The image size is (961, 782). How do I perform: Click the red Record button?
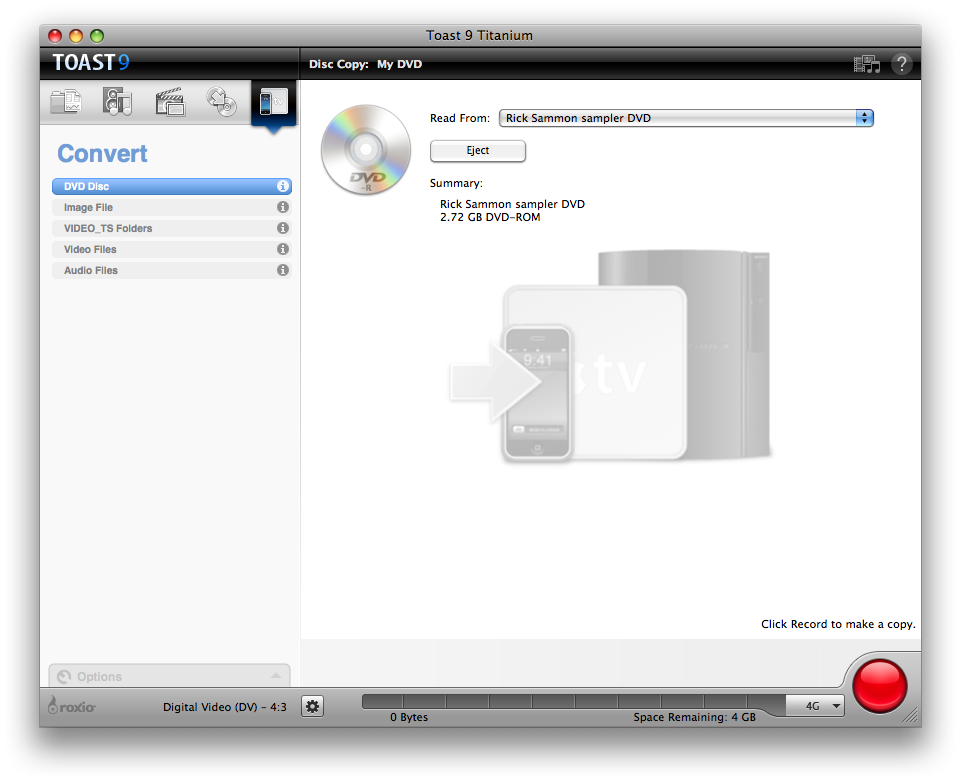pyautogui.click(x=879, y=686)
